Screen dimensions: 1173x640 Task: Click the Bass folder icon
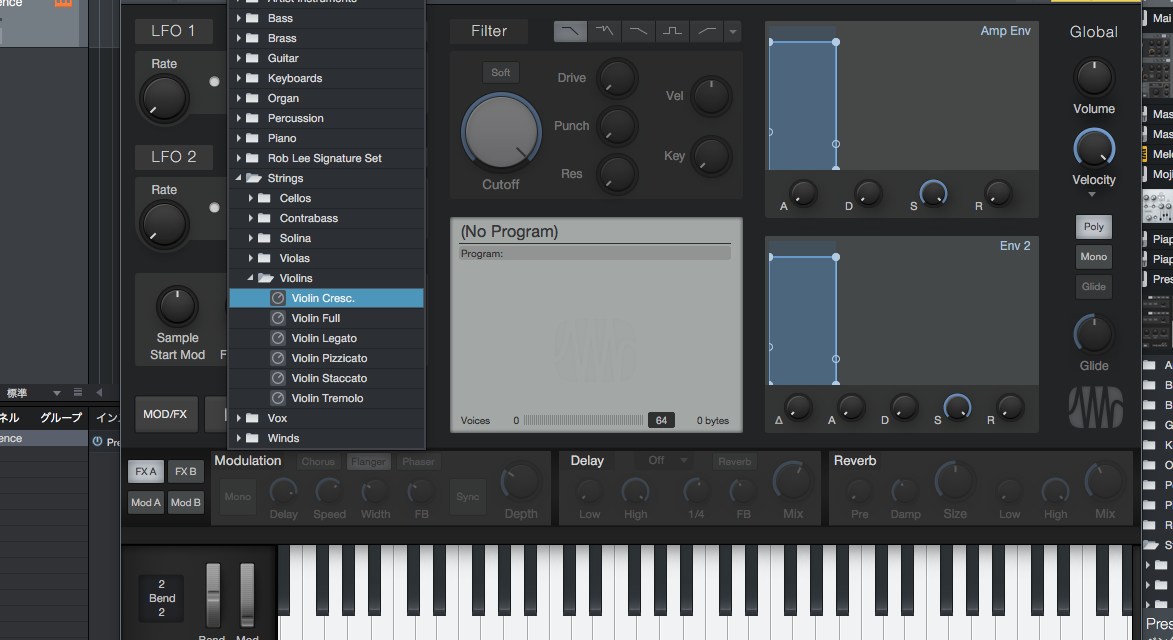point(253,18)
